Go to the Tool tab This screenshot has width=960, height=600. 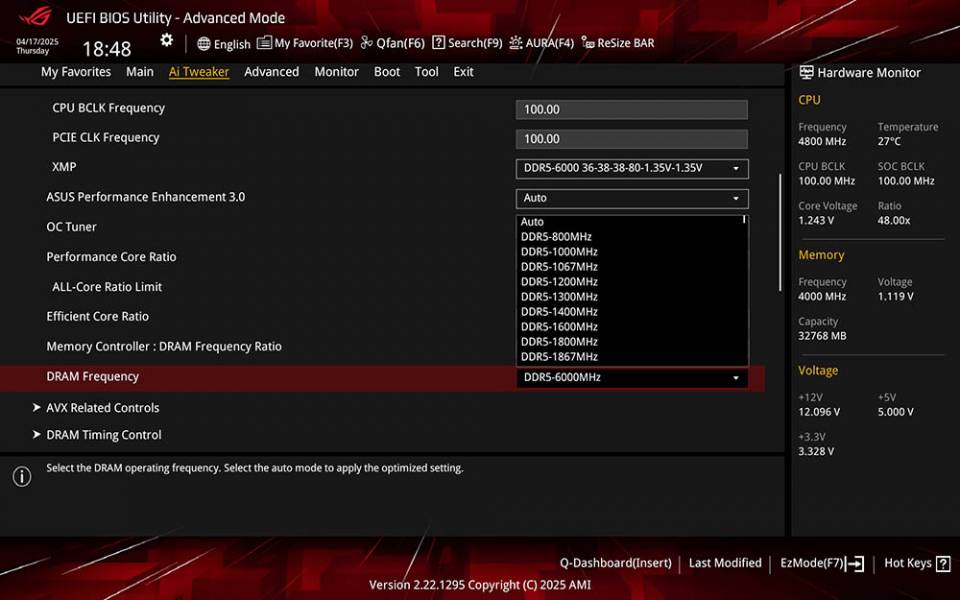point(426,72)
